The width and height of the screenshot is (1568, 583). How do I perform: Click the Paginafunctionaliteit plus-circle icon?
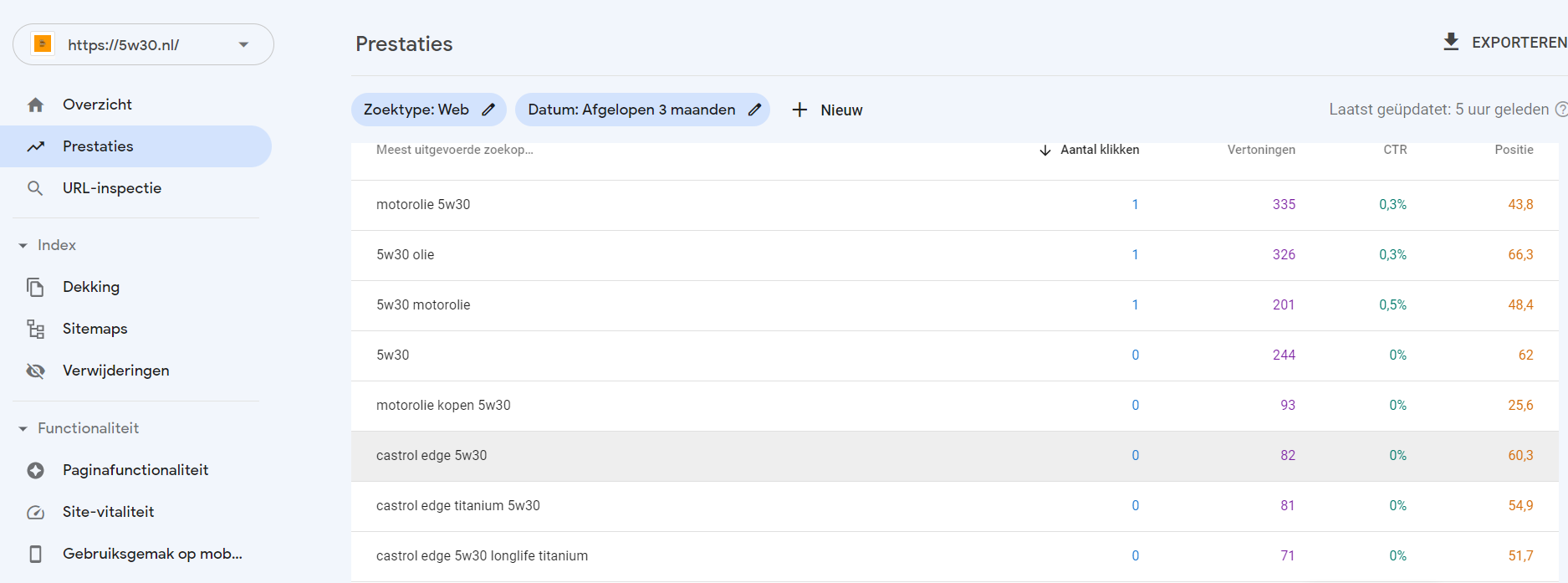click(x=35, y=470)
